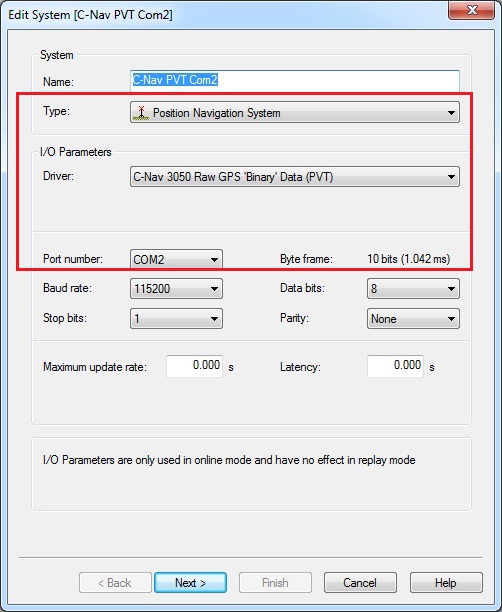Screen dimensions: 502x612
Task: Click the 'Port number:' label
Action: coord(73,259)
